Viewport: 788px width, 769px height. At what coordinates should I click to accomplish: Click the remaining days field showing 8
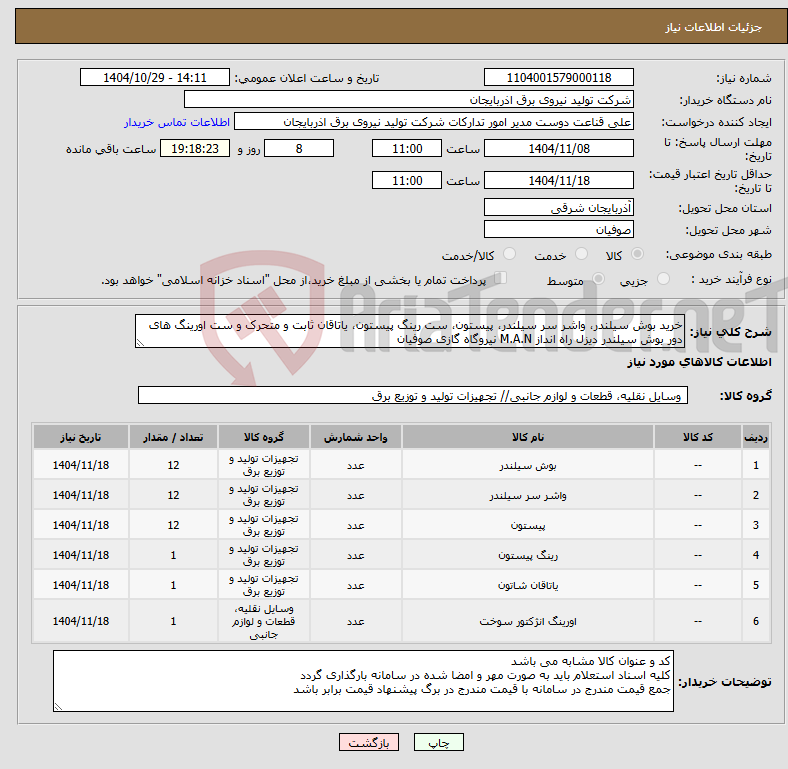tap(299, 149)
